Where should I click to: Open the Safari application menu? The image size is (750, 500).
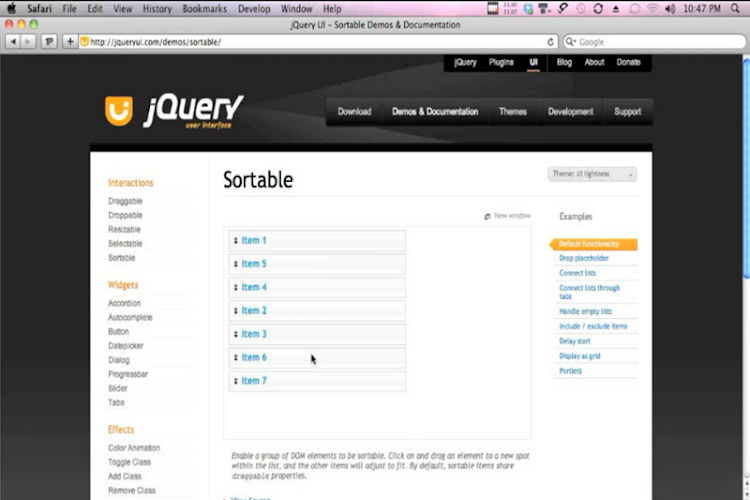(x=39, y=9)
